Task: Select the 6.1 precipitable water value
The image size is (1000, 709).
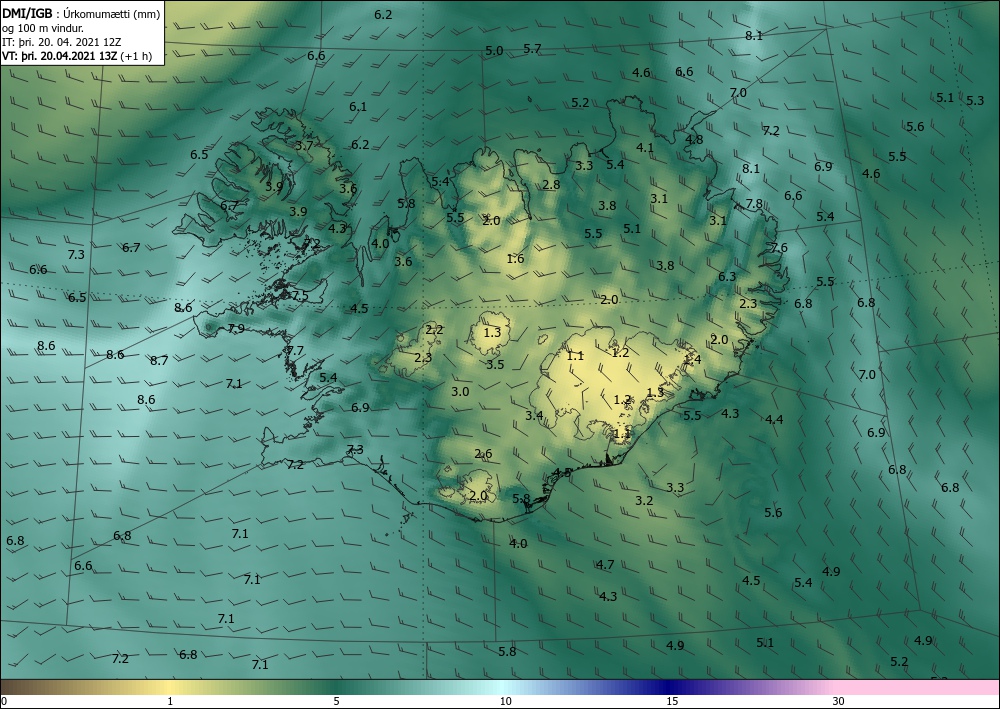Action: [358, 106]
